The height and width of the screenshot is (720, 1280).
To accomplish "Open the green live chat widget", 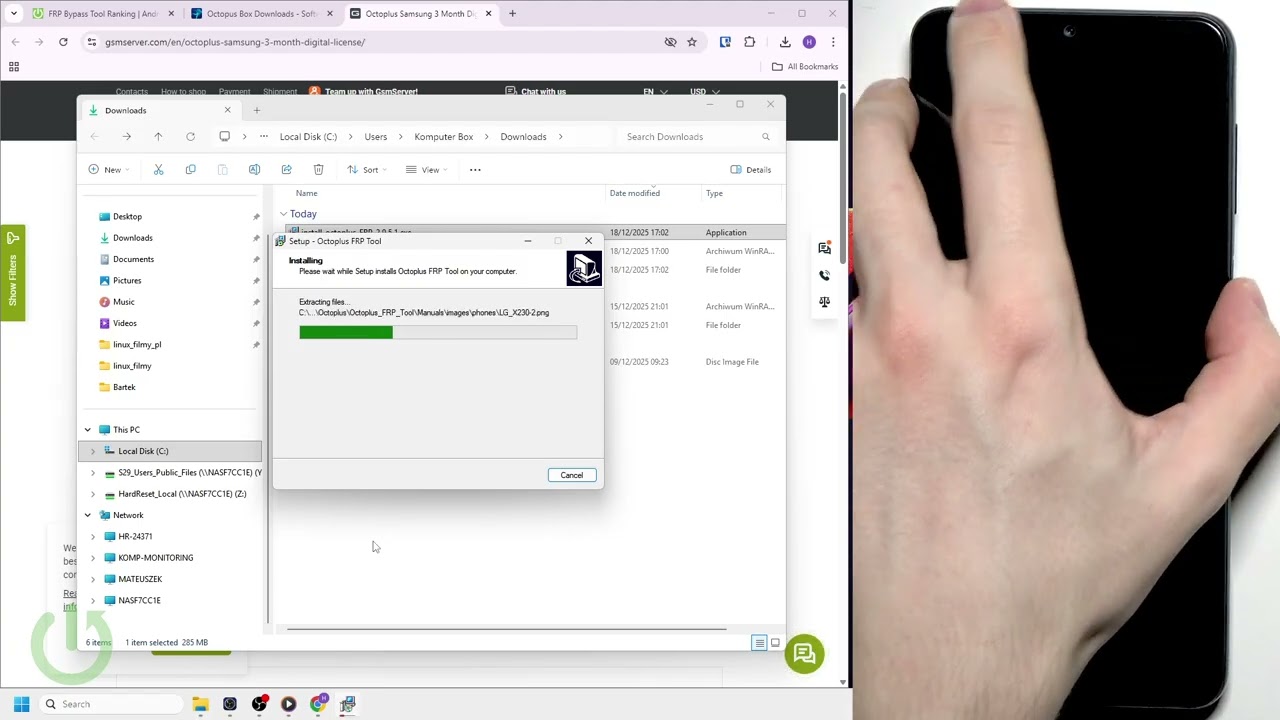I will pos(804,655).
